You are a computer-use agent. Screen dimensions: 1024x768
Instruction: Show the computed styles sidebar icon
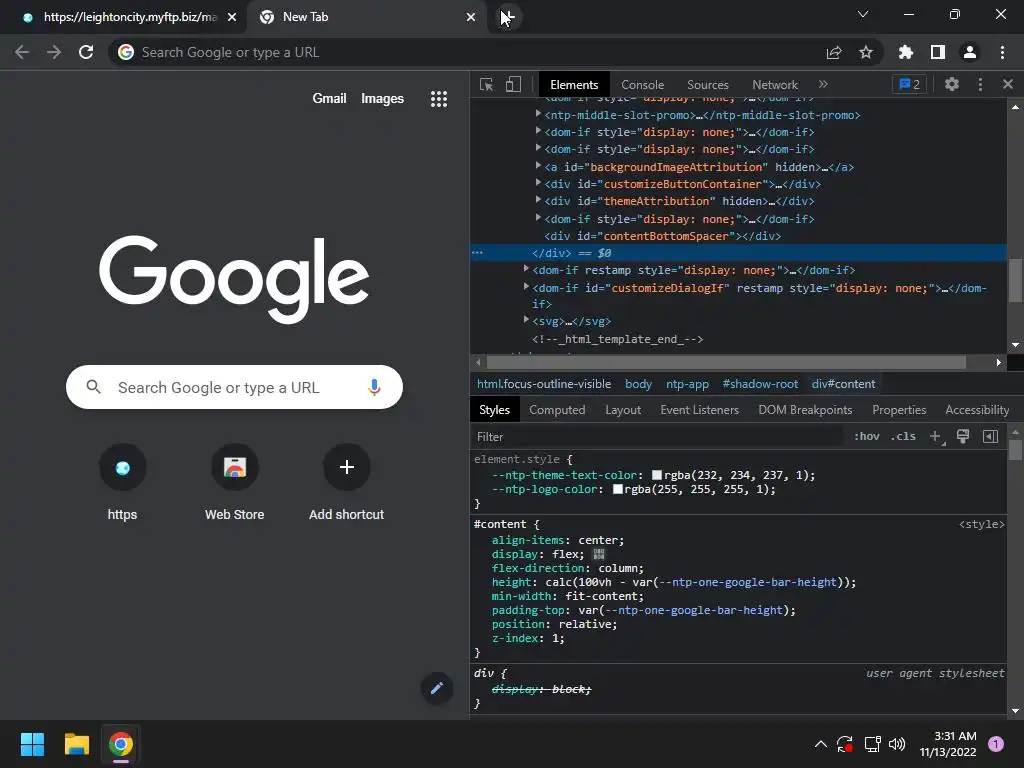[x=991, y=436]
